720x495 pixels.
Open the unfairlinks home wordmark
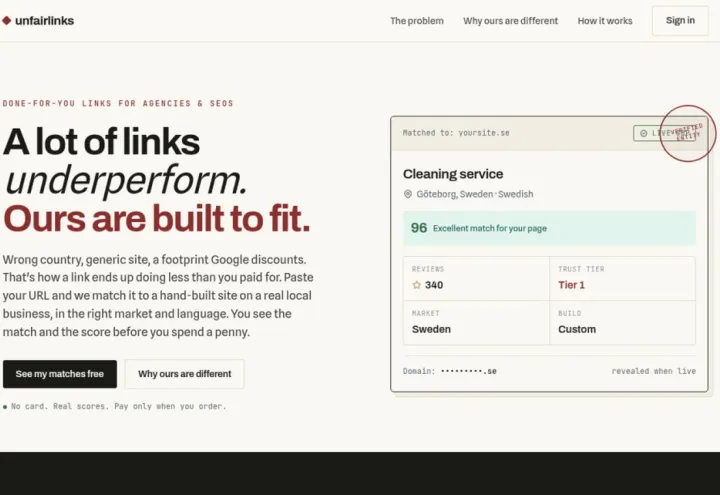coord(44,21)
